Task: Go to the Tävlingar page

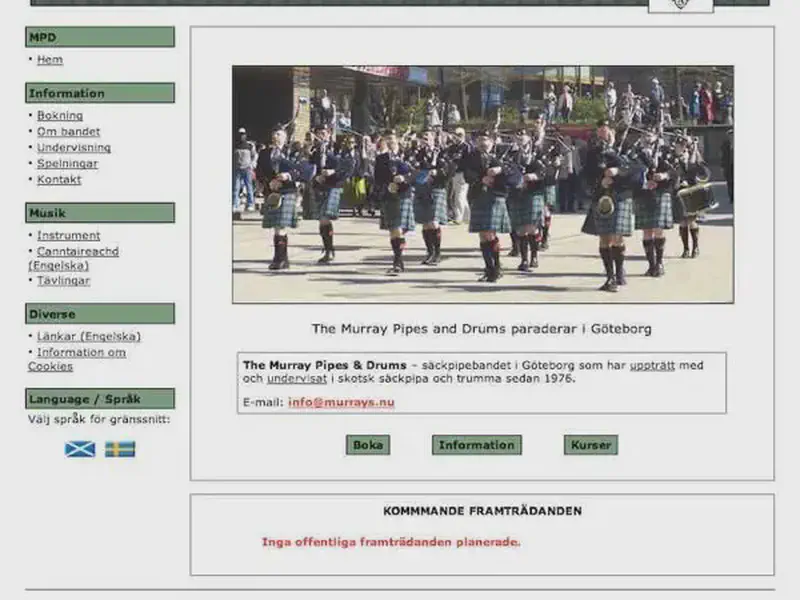Action: [63, 281]
